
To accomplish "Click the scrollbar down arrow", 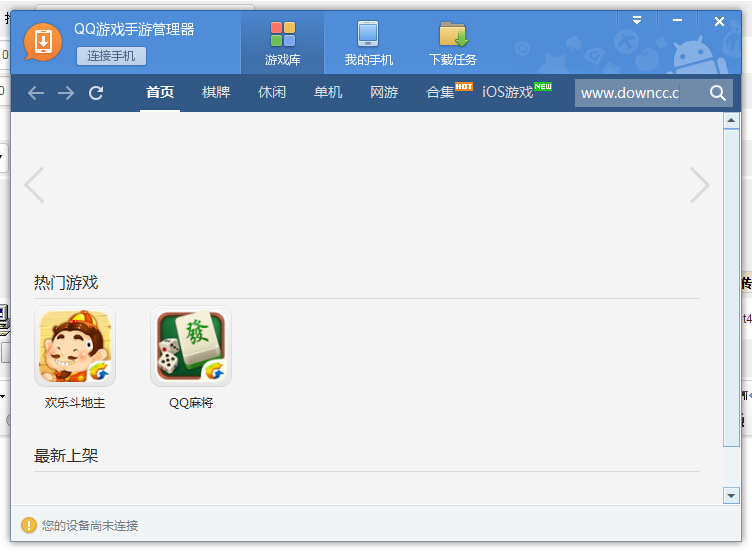I will [x=731, y=496].
